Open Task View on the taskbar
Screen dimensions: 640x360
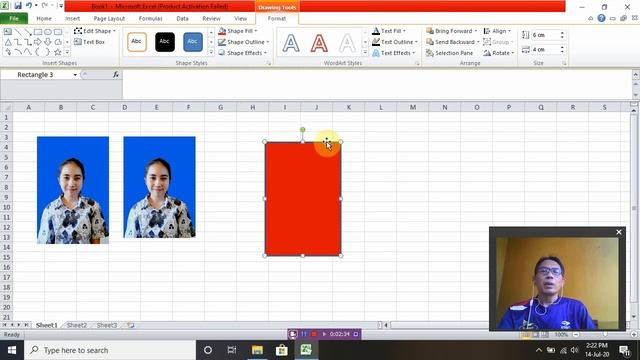coord(232,350)
